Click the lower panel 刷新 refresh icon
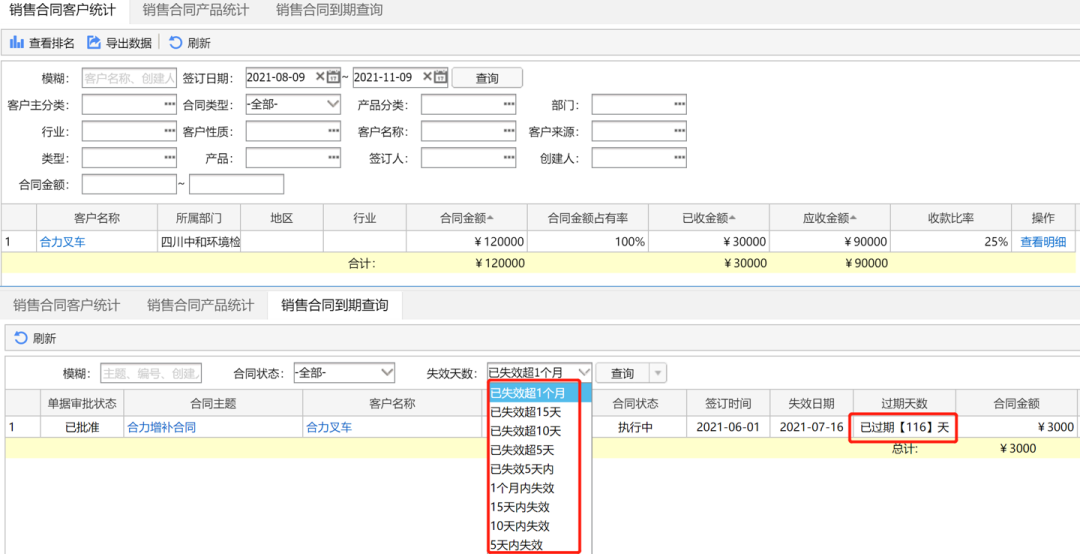The image size is (1080, 554). click(21, 338)
